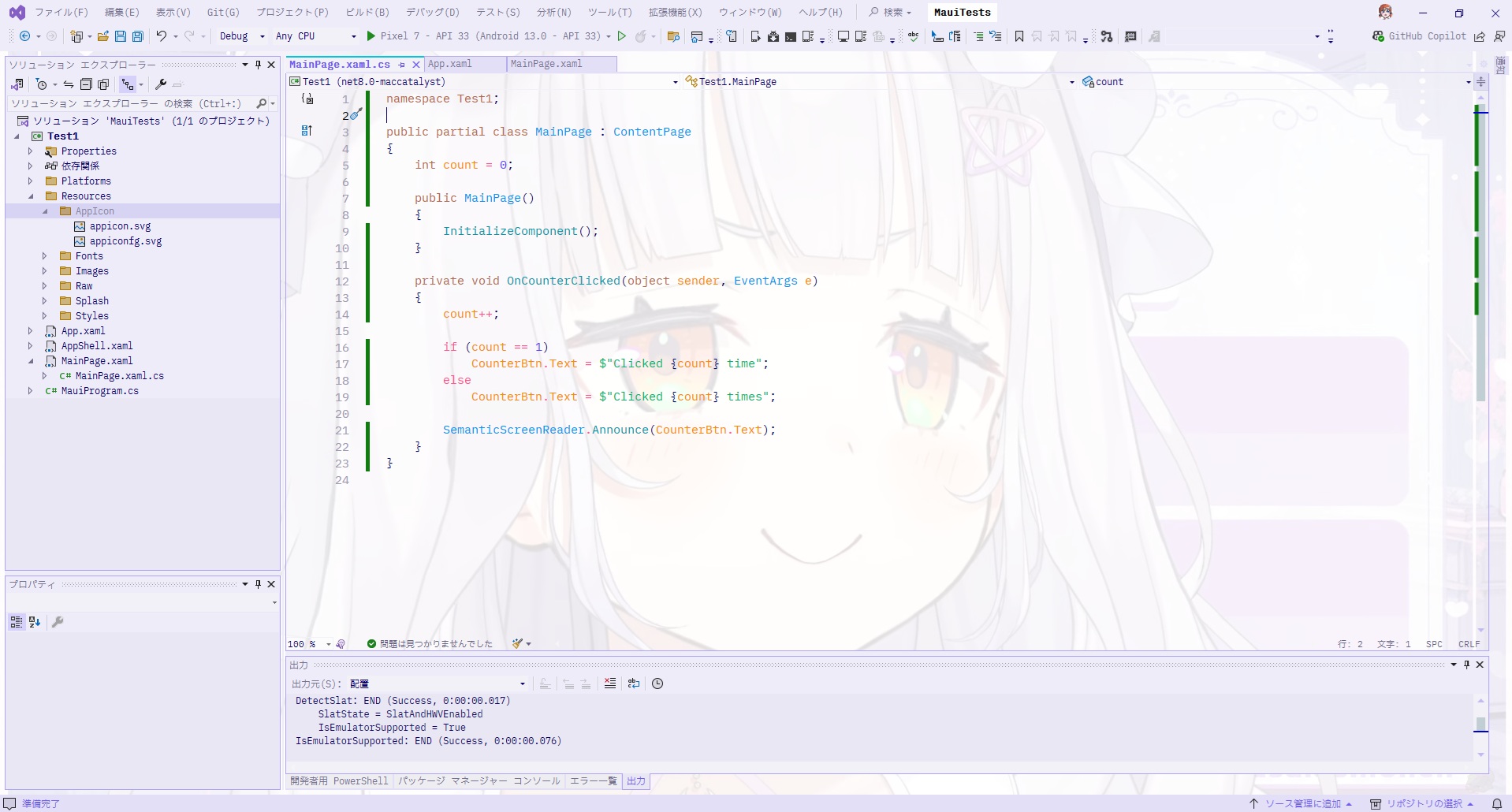Toggle auto-hide pin on Solution Explorer
This screenshot has height=812, width=1512.
[x=258, y=65]
